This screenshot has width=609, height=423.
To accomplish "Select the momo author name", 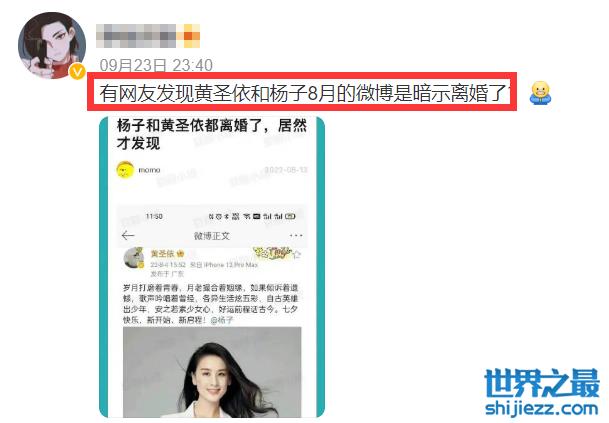I will point(149,170).
